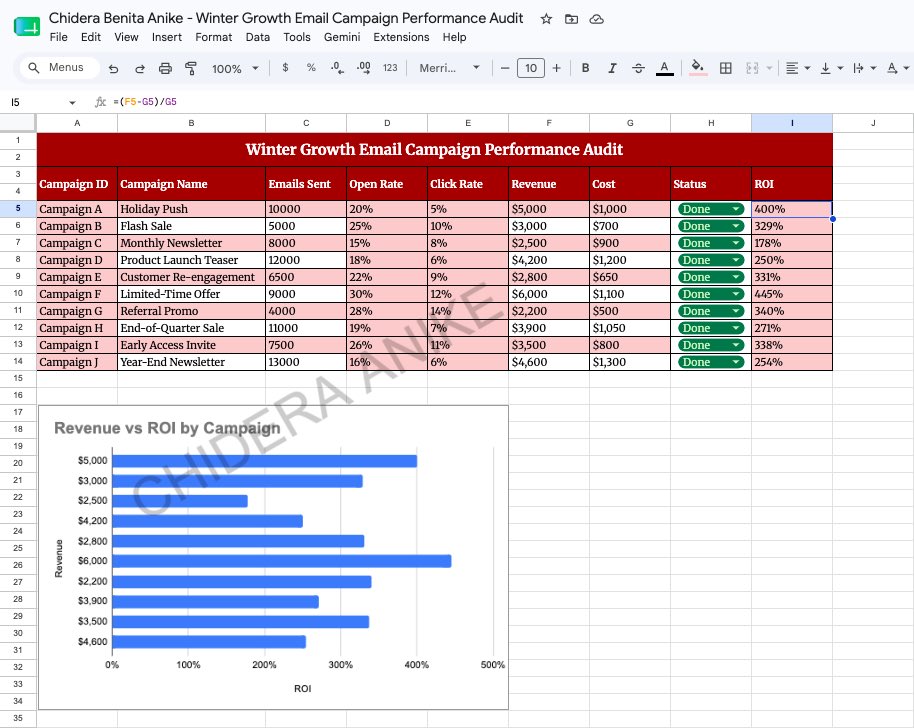
Task: Open the Data menu
Action: [x=258, y=37]
